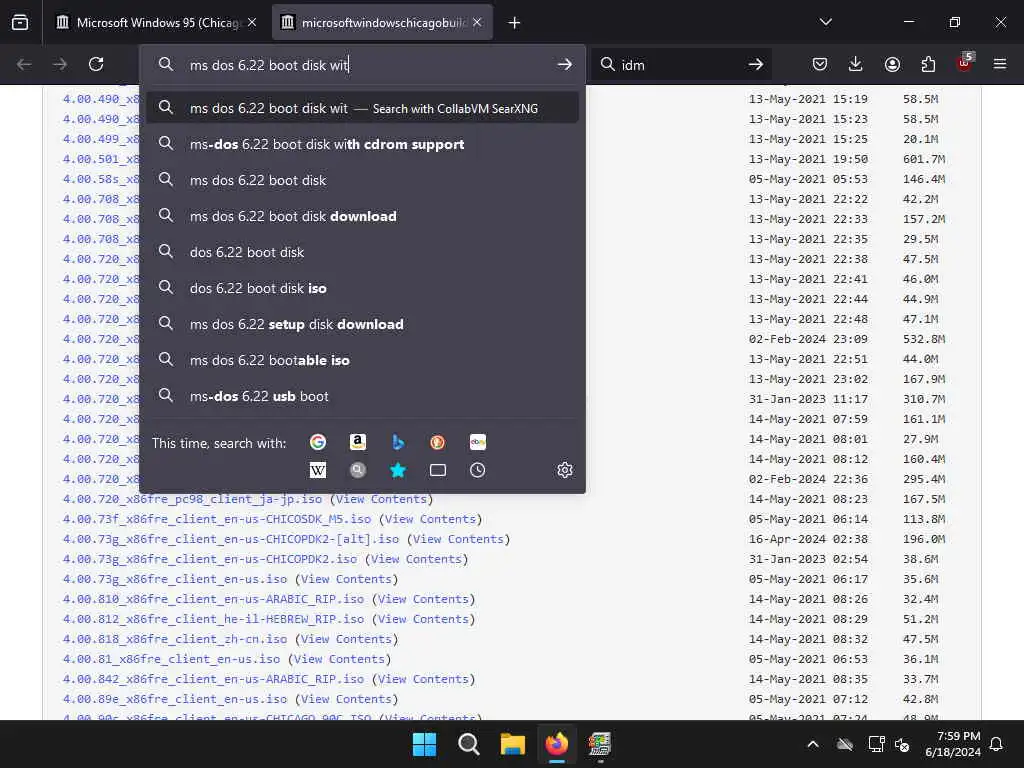1024x768 pixels.
Task: Open Windows taskbar Search
Action: tap(468, 744)
